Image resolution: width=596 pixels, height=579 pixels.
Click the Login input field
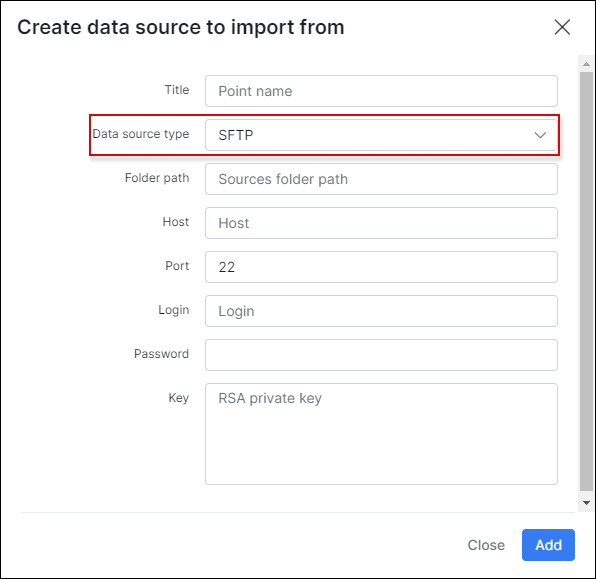pos(381,311)
